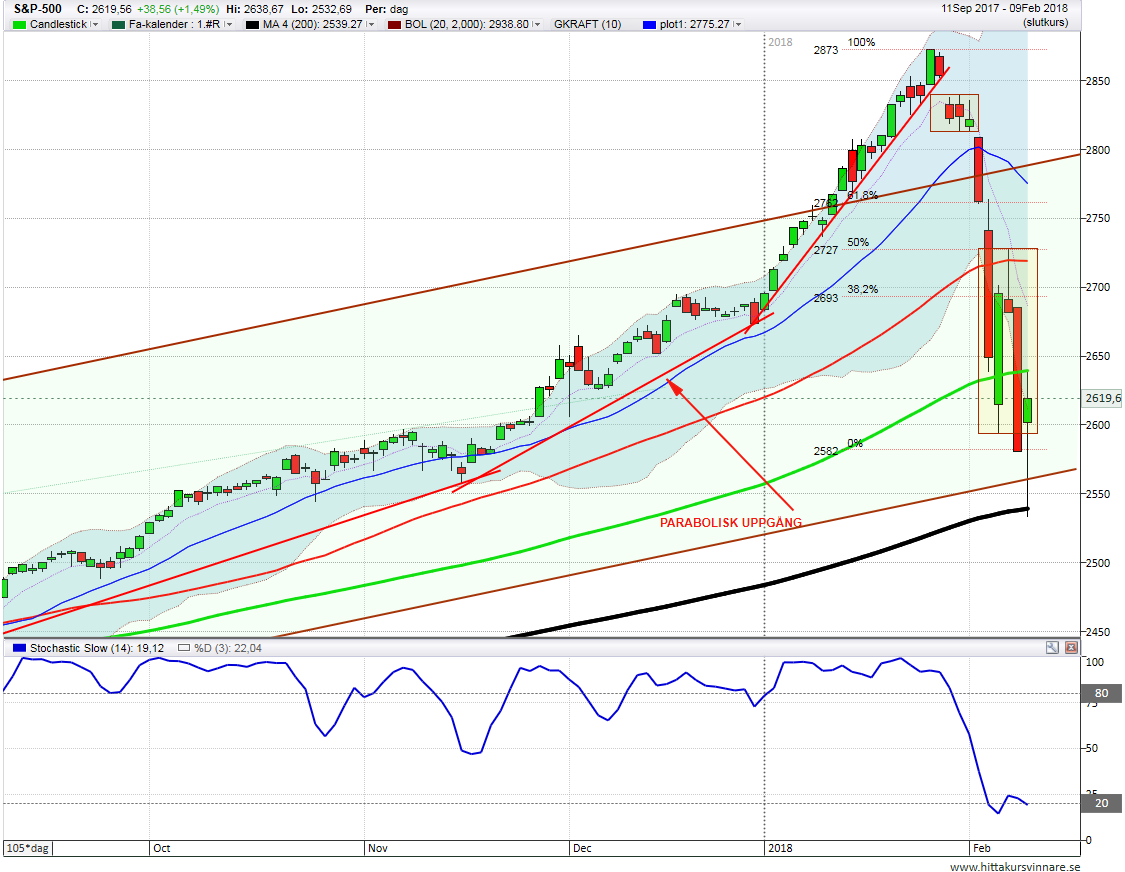Viewport: 1125px width, 872px height.
Task: Click the 0% Fibonacci level label
Action: coord(855,444)
